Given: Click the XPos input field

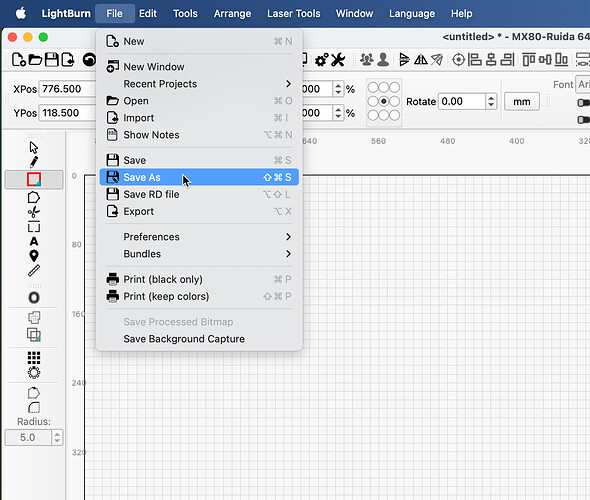Looking at the screenshot, I should [x=68, y=89].
